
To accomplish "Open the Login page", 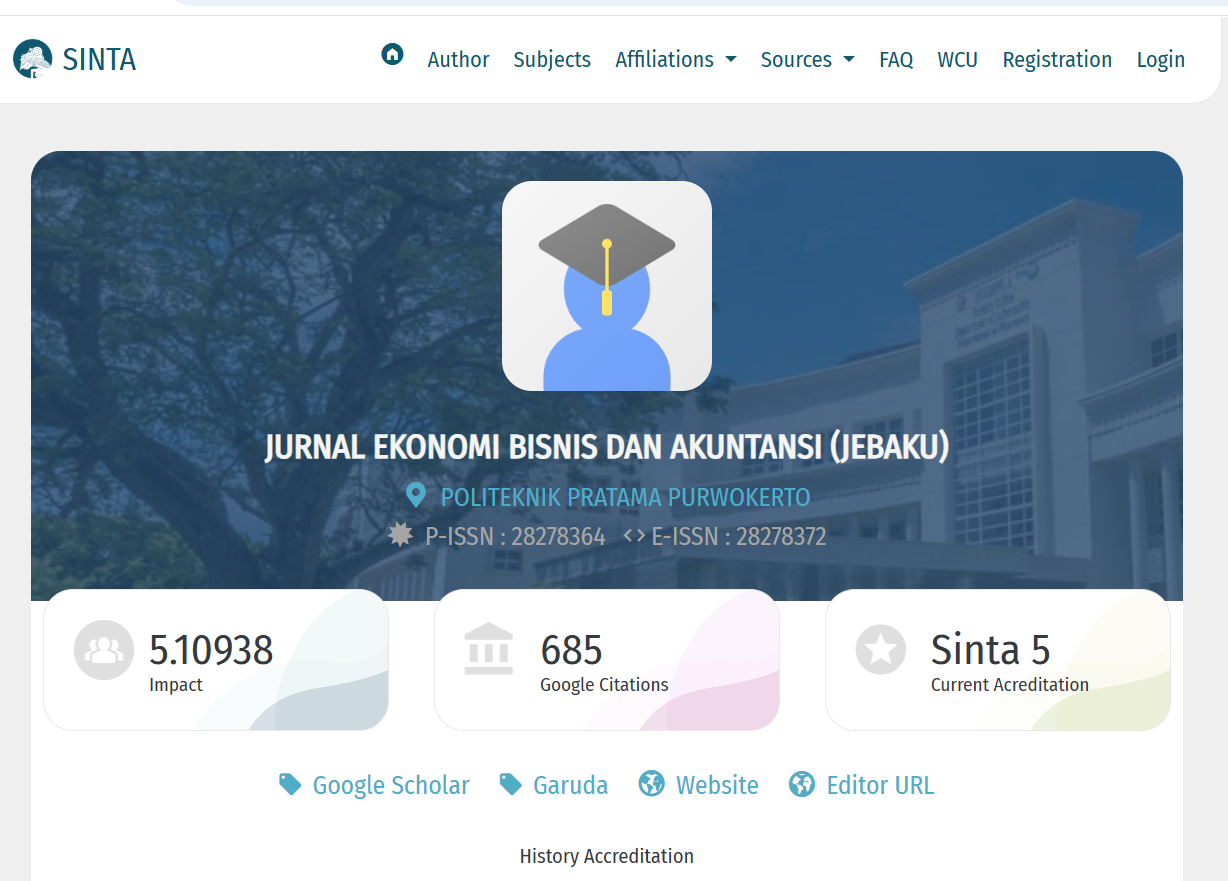I will coord(1161,60).
